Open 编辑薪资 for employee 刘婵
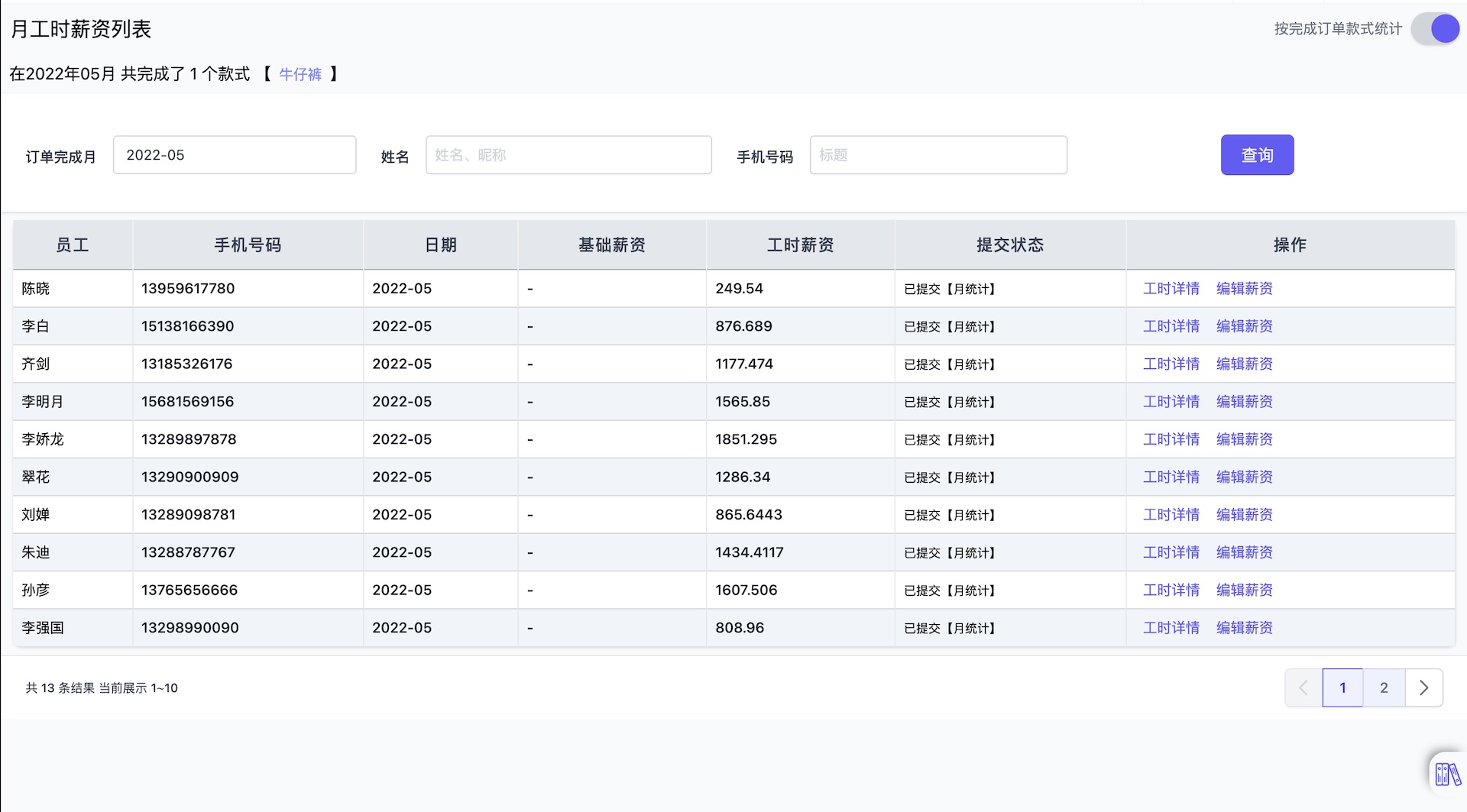1467x812 pixels. 1244,514
